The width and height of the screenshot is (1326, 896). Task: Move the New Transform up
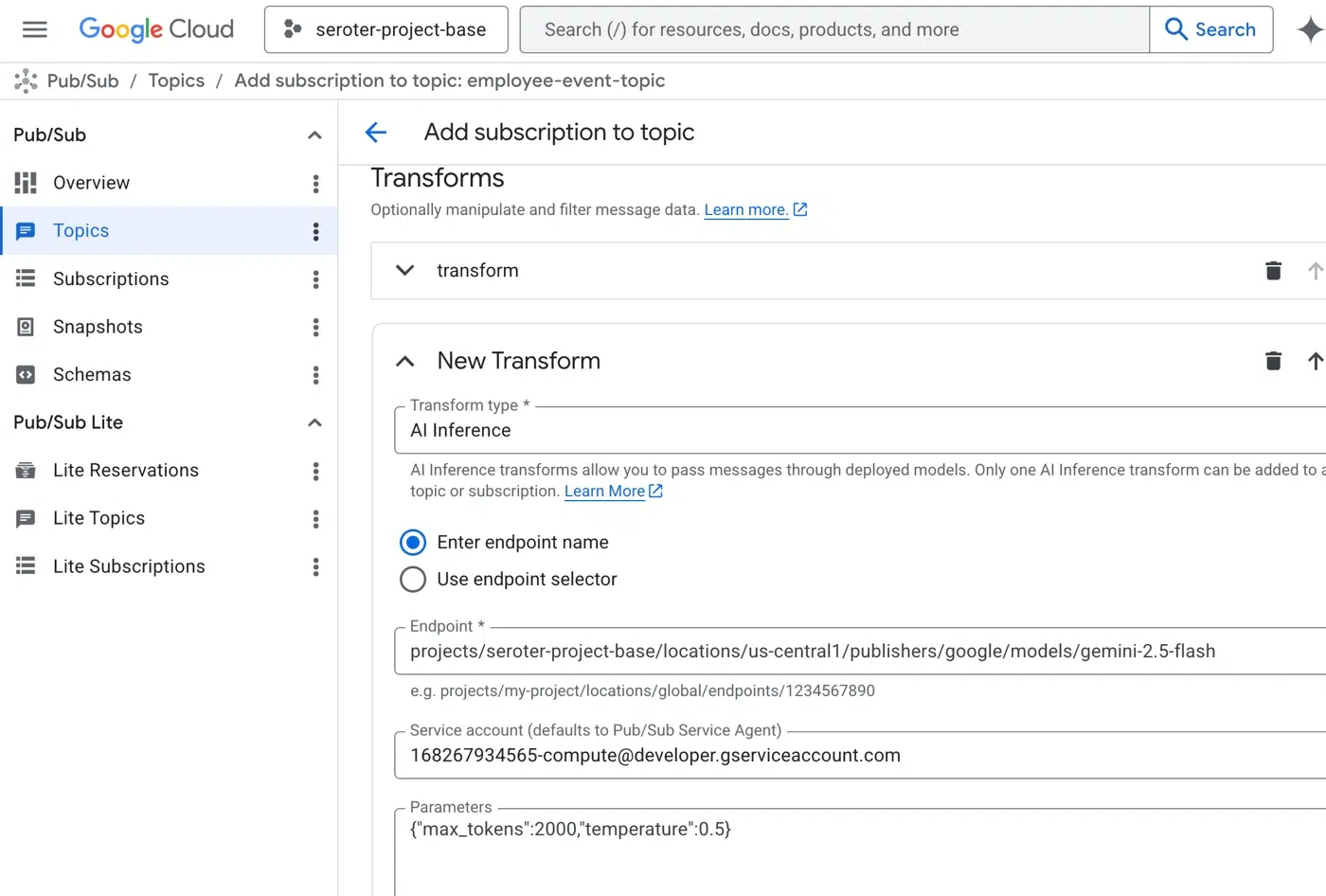pyautogui.click(x=1316, y=361)
